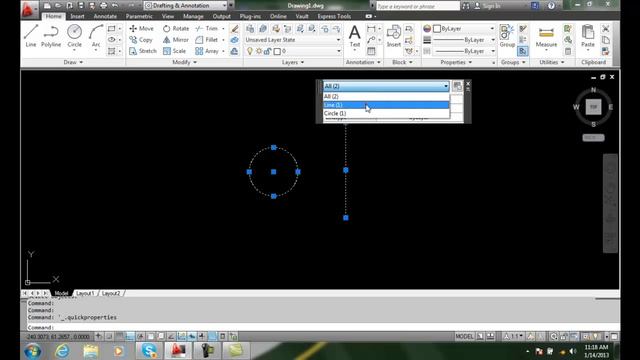Toggle Object Snap in status bar

tap(151, 336)
